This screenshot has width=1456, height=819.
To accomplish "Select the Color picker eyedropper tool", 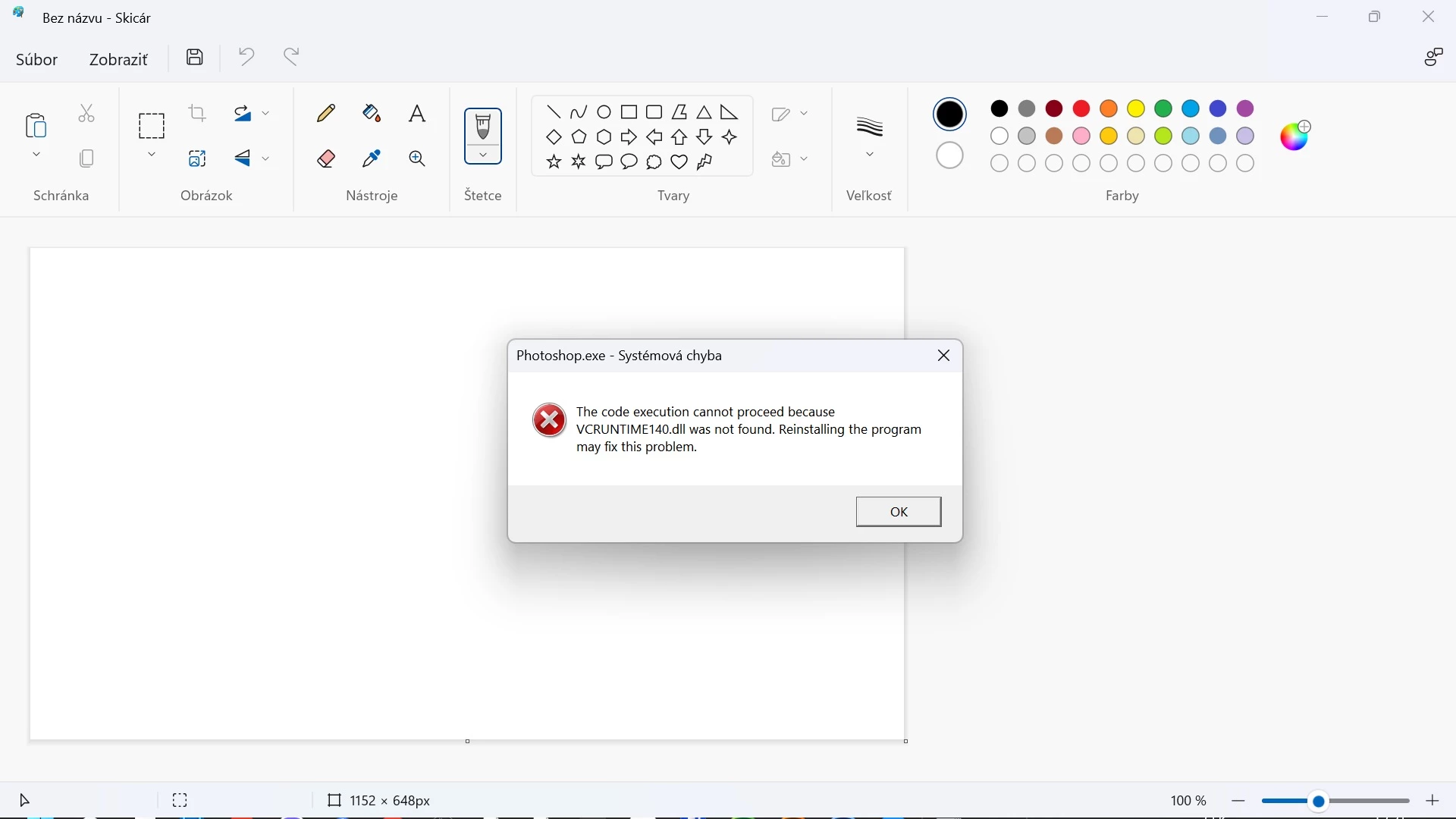I will [372, 158].
